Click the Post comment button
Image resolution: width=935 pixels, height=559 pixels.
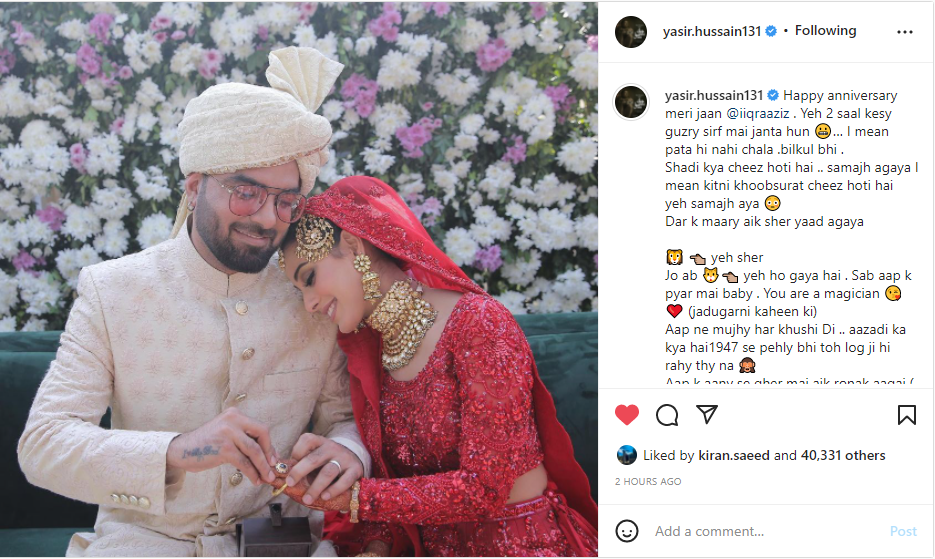(x=903, y=531)
